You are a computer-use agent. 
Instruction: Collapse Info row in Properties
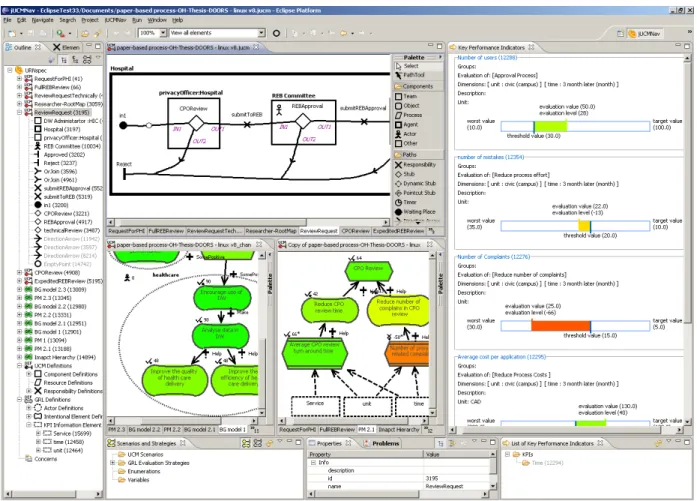pyautogui.click(x=313, y=463)
